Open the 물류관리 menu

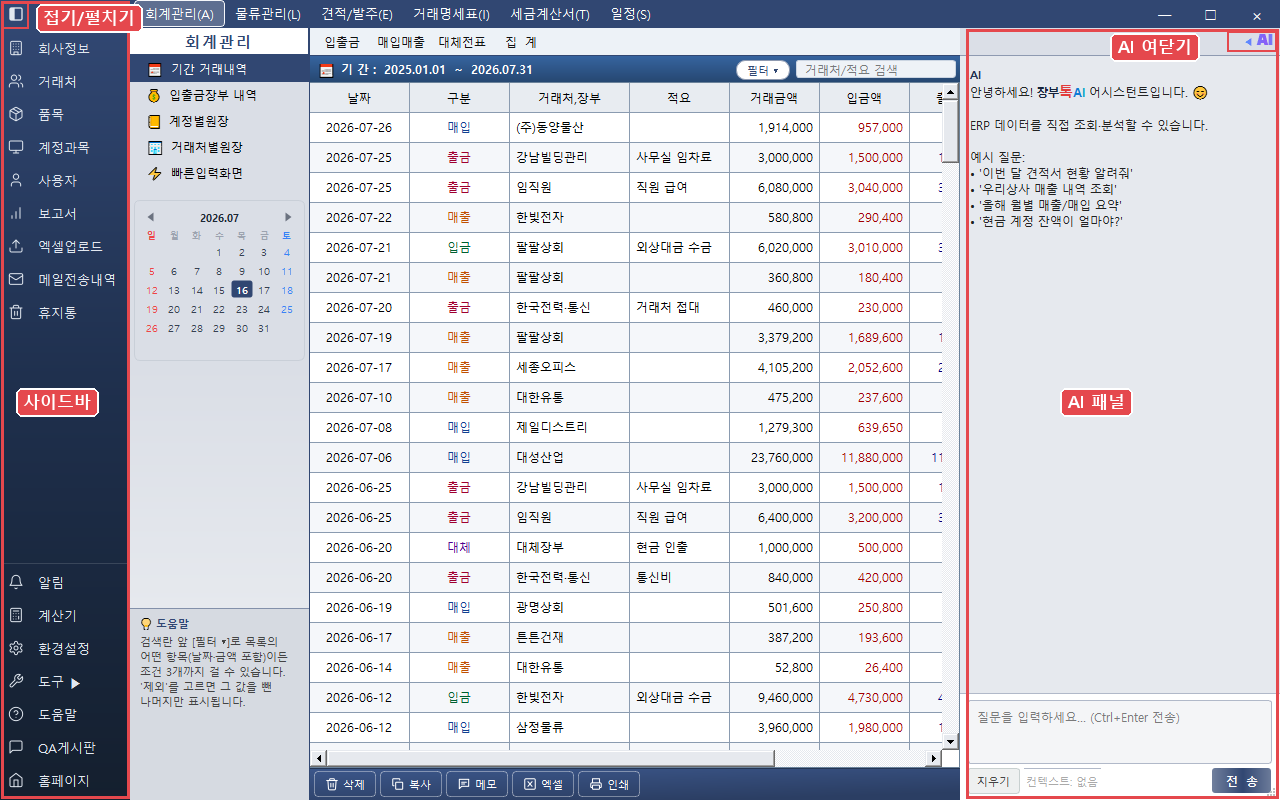[x=268, y=15]
